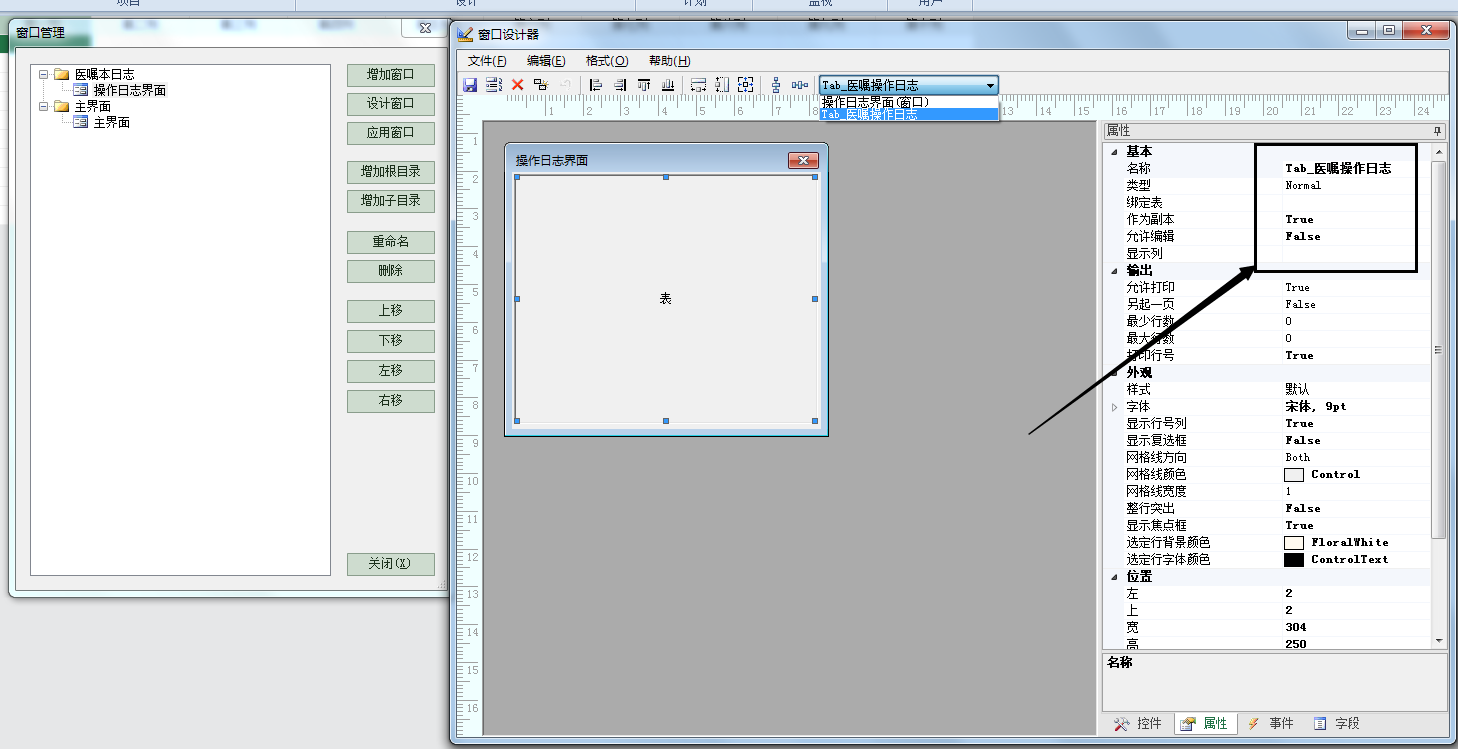Click the align top edges icon
Viewport: 1458px width, 749px height.
(x=644, y=85)
